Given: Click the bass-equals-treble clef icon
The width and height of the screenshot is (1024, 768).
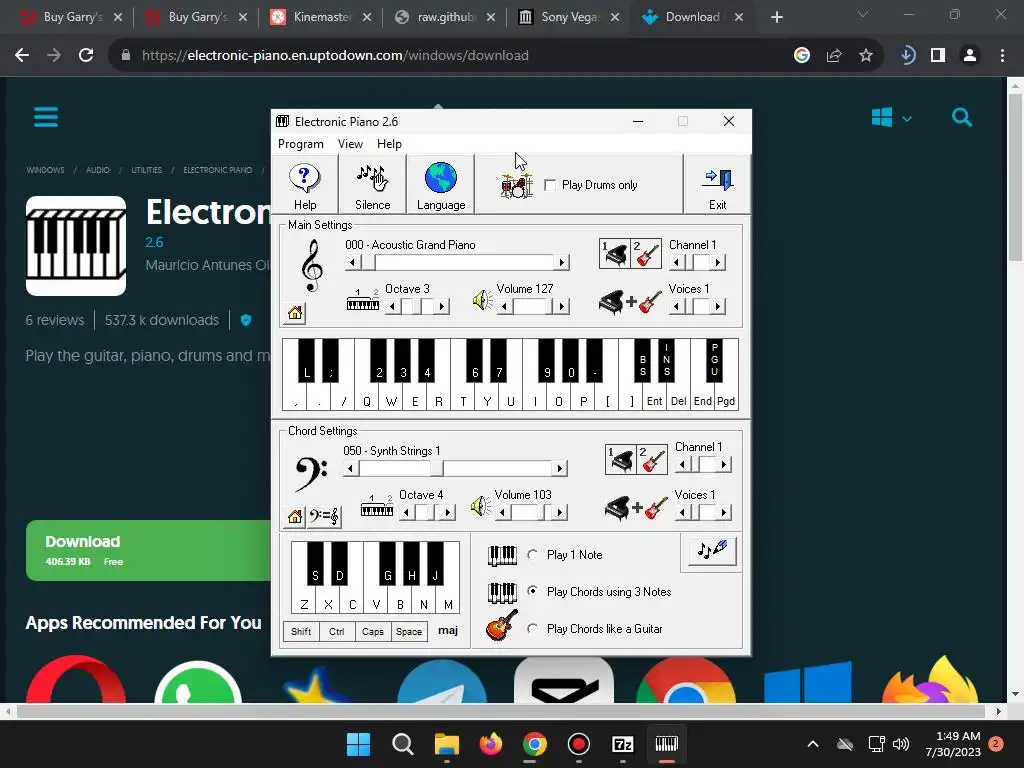Looking at the screenshot, I should [x=324, y=517].
